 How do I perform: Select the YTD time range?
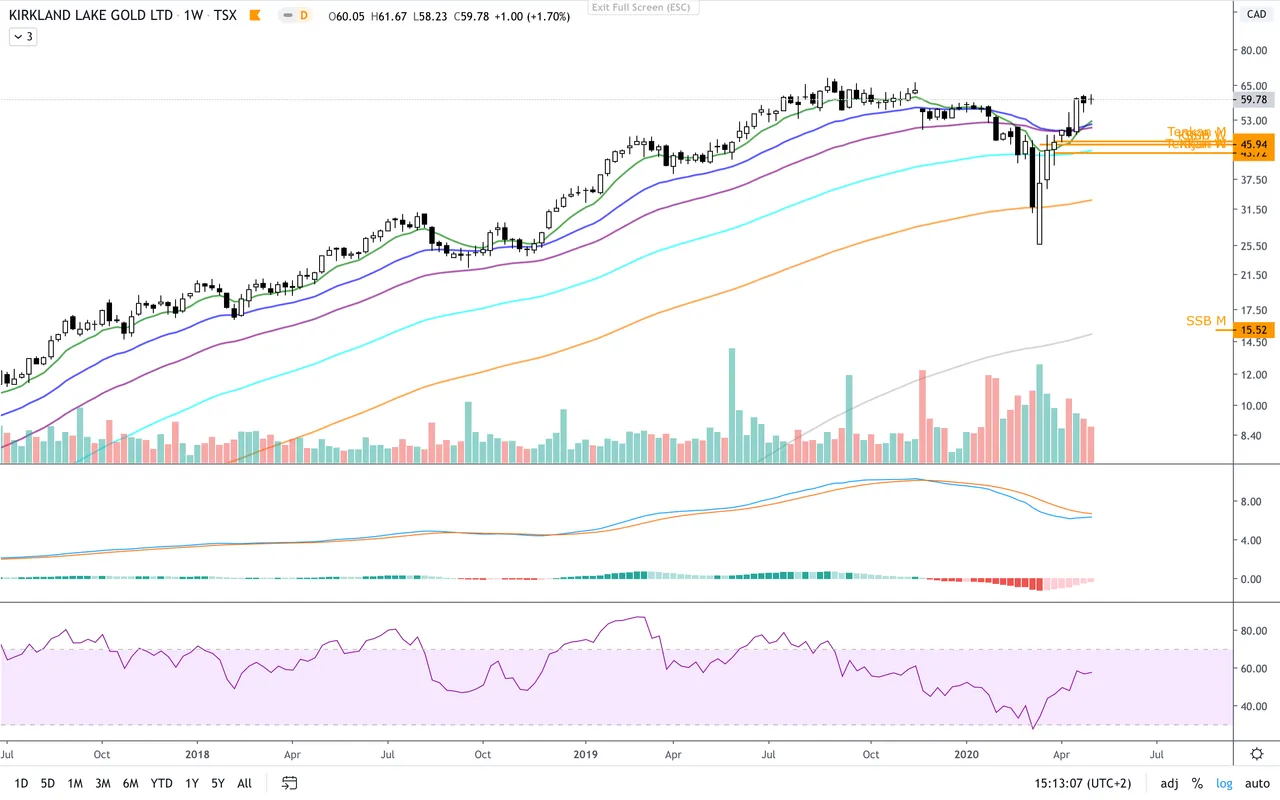(x=161, y=783)
